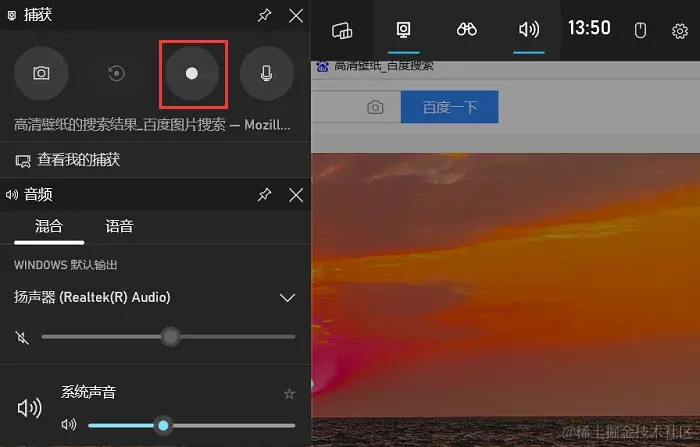Image resolution: width=700 pixels, height=447 pixels.
Task: Click the WINDOWS 默认输出 label
Action: (x=66, y=265)
